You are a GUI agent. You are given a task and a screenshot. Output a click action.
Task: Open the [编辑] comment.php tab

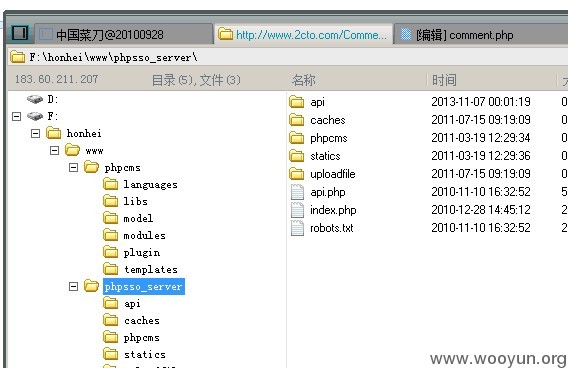(x=480, y=35)
